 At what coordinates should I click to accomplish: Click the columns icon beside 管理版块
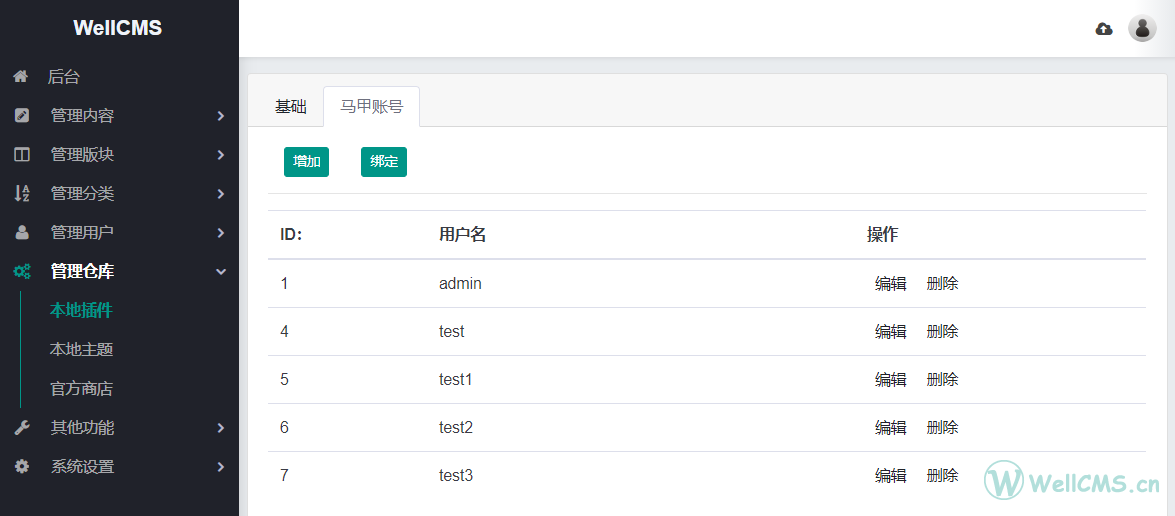point(22,154)
